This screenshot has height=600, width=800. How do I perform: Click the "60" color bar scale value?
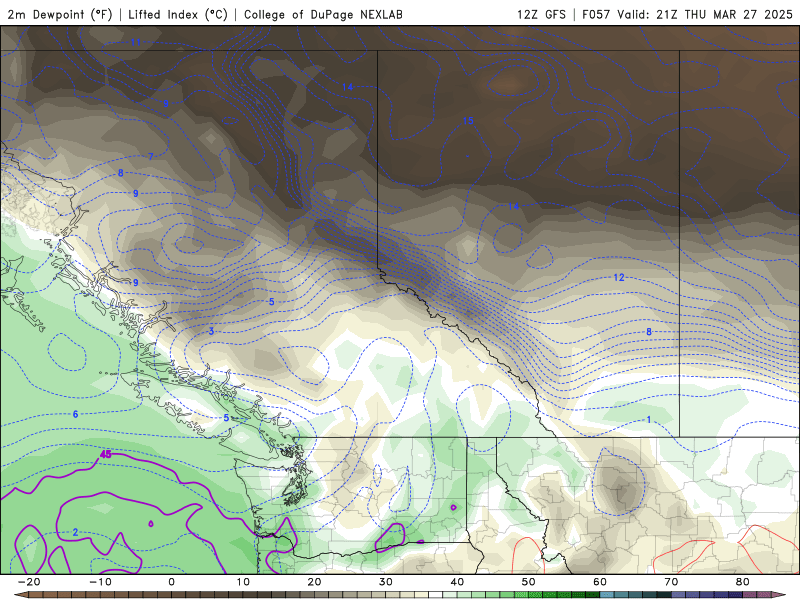click(600, 582)
